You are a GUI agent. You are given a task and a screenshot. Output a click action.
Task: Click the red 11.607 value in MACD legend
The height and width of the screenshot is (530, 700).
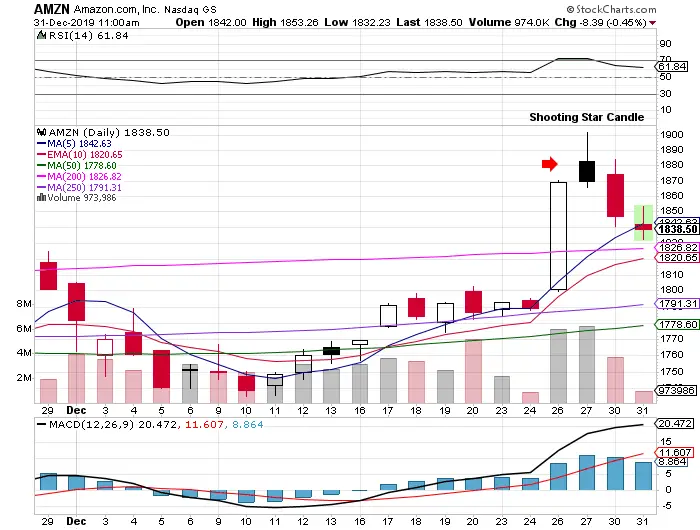pos(204,425)
